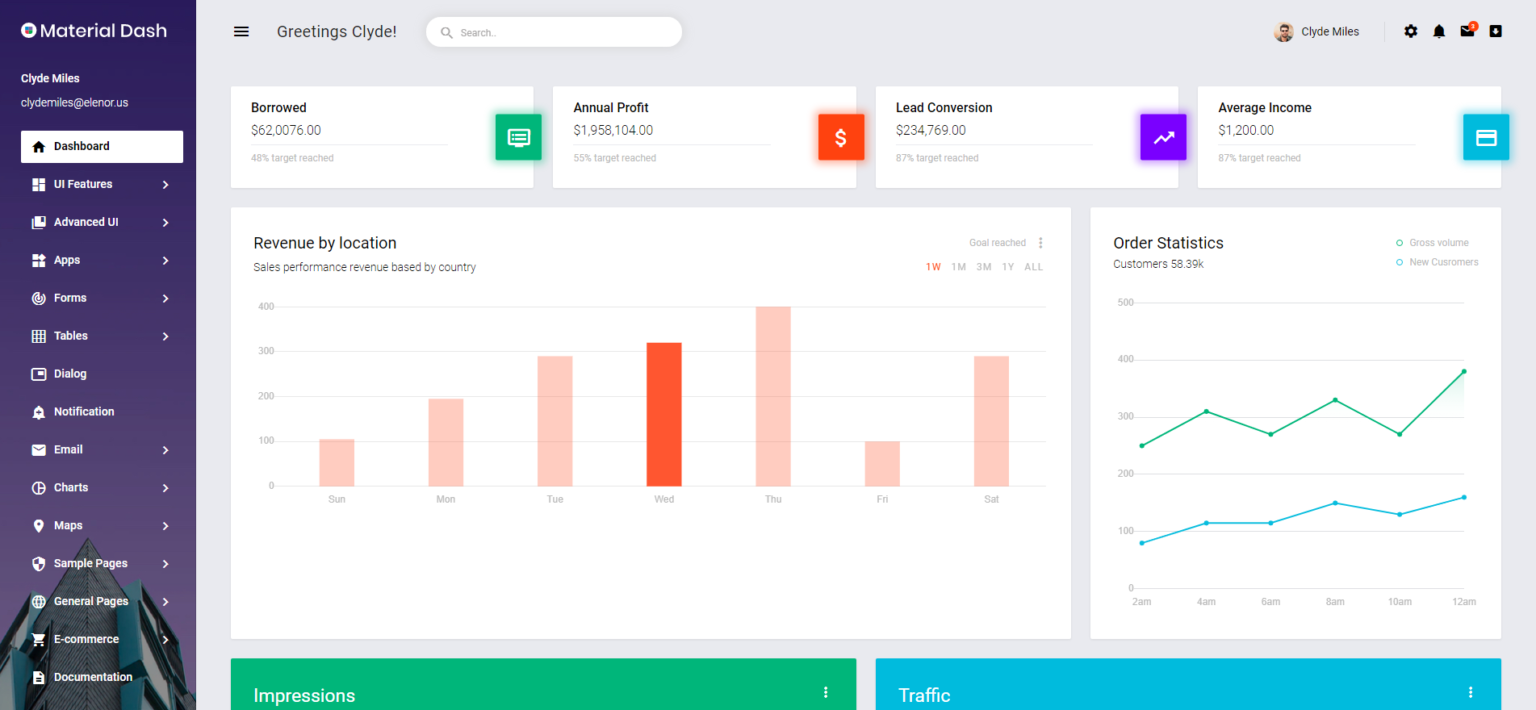Viewport: 1536px width, 710px height.
Task: Click the green message icon on Borrowed card
Action: coord(518,137)
